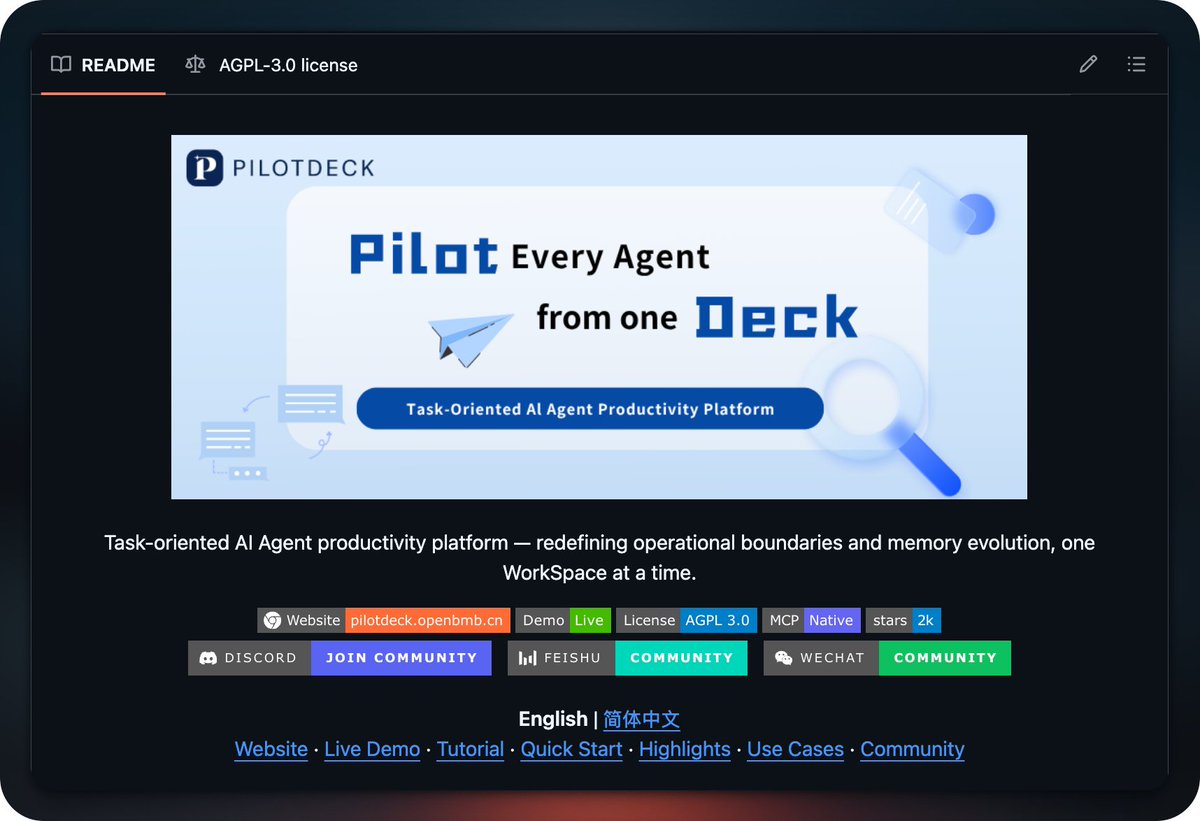
Task: Open the AGPL-3.0 license tab
Action: [271, 65]
